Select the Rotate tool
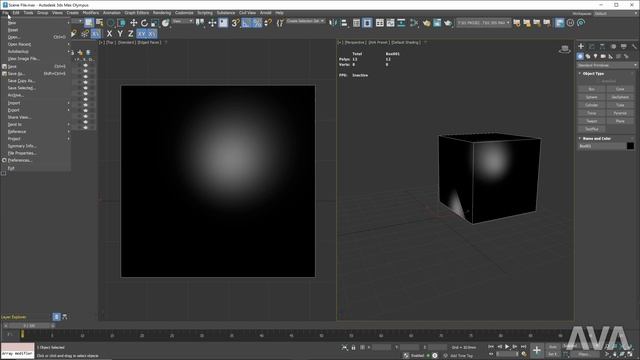640x360 pixels. [144, 23]
